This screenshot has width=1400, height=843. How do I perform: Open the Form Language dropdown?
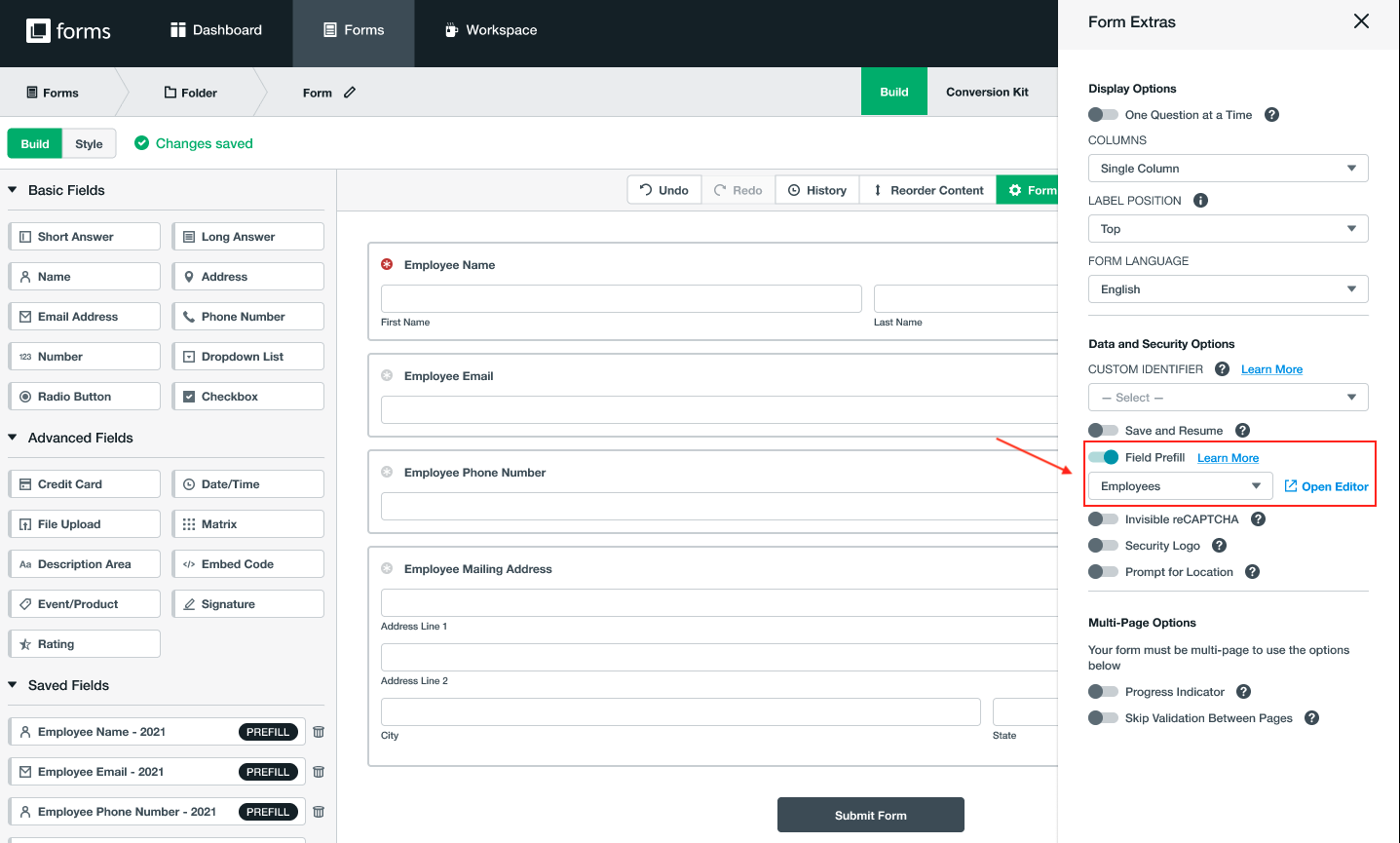tap(1228, 289)
